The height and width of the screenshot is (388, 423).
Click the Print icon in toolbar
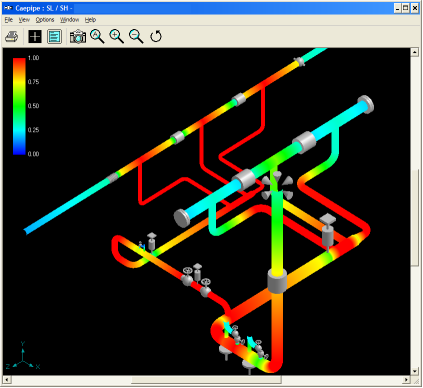tap(12, 36)
